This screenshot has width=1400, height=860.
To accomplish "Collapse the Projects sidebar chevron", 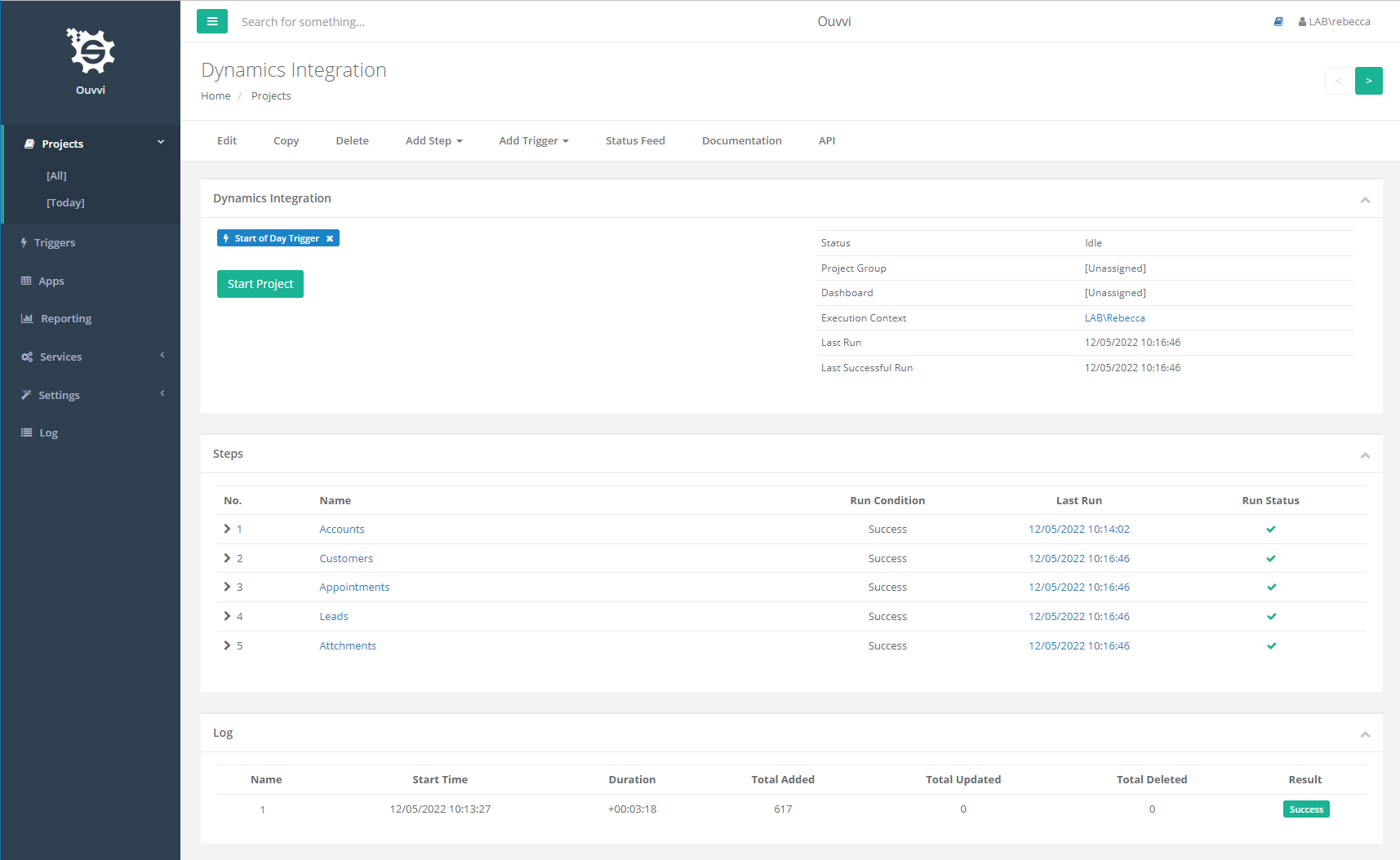I will [161, 142].
